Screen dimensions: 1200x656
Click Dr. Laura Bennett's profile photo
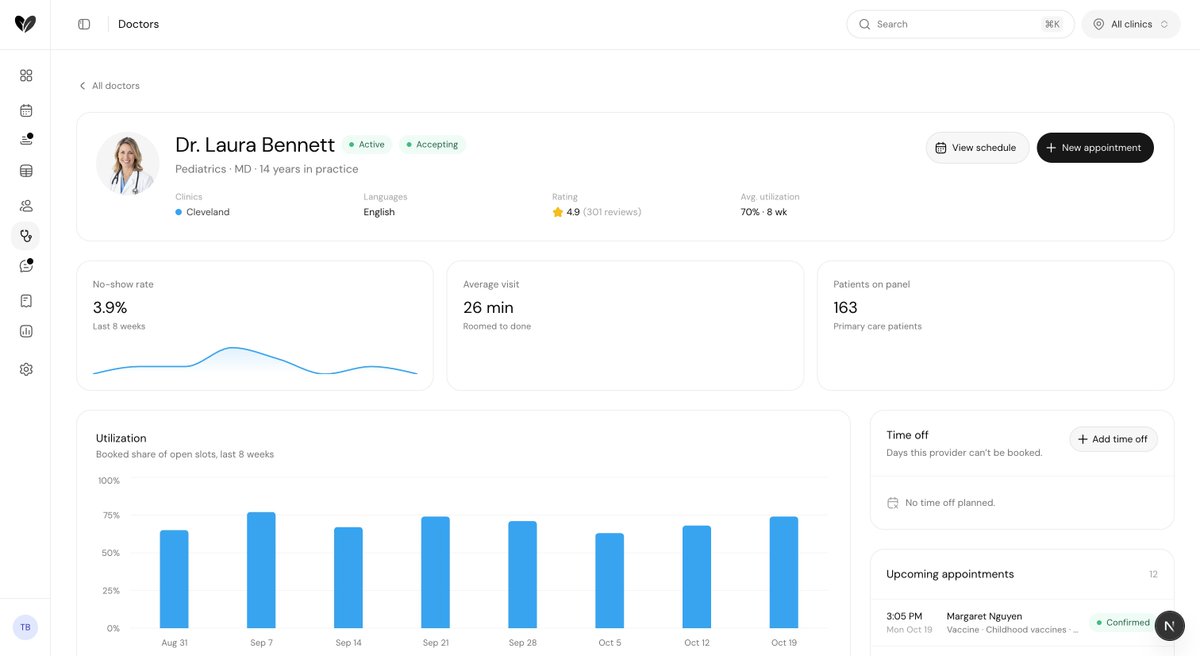coord(128,163)
